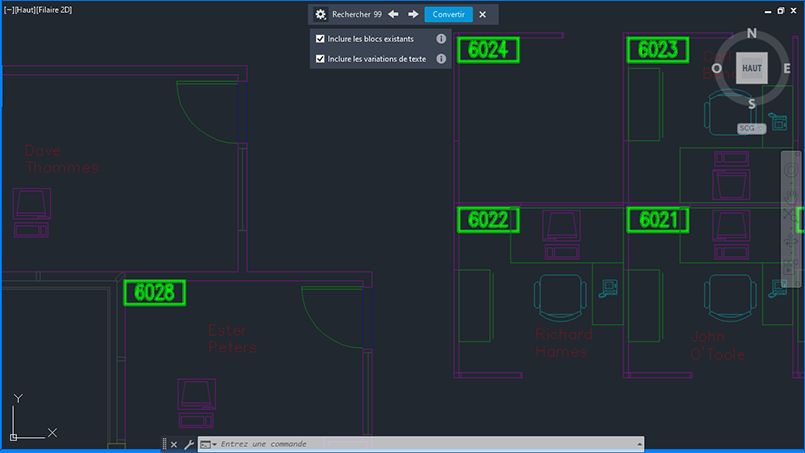Image resolution: width=805 pixels, height=453 pixels.
Task: Go to the previous search result arrow
Action: point(393,14)
